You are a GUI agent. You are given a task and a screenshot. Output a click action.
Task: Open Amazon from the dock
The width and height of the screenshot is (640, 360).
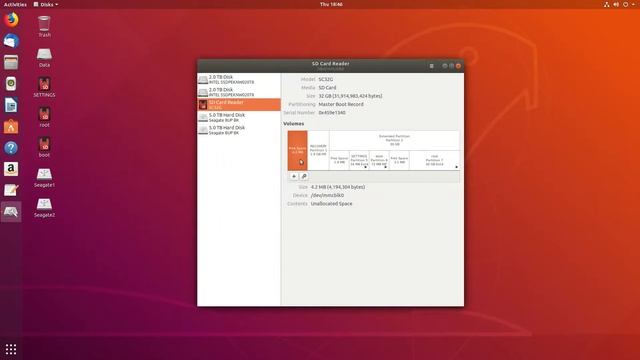coord(11,169)
